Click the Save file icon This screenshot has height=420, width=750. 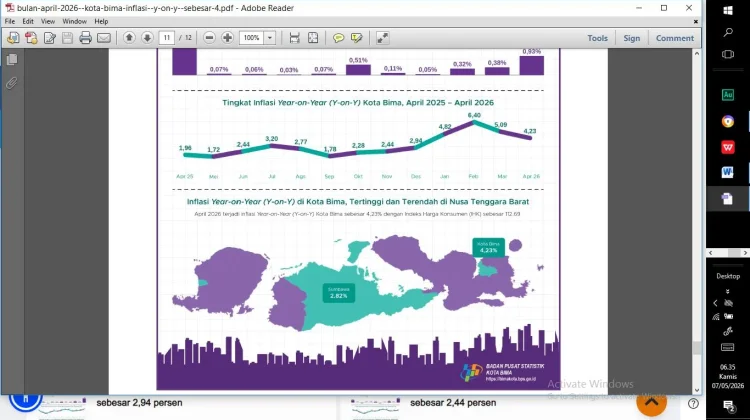point(67,38)
